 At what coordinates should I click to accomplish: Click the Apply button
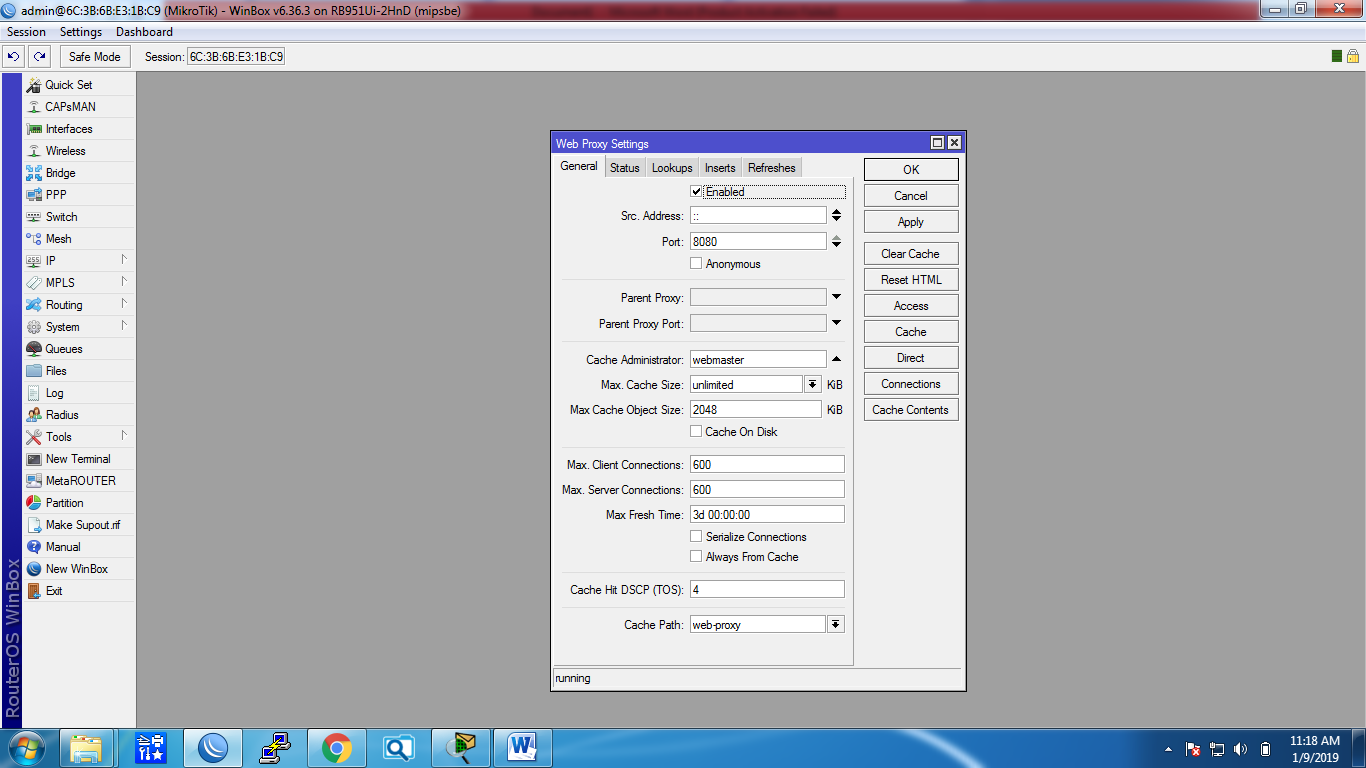click(911, 222)
